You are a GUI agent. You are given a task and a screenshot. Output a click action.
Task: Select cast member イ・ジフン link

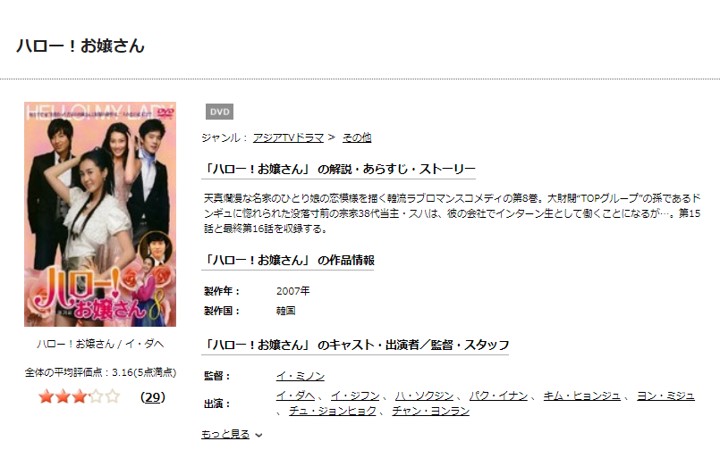click(355, 396)
